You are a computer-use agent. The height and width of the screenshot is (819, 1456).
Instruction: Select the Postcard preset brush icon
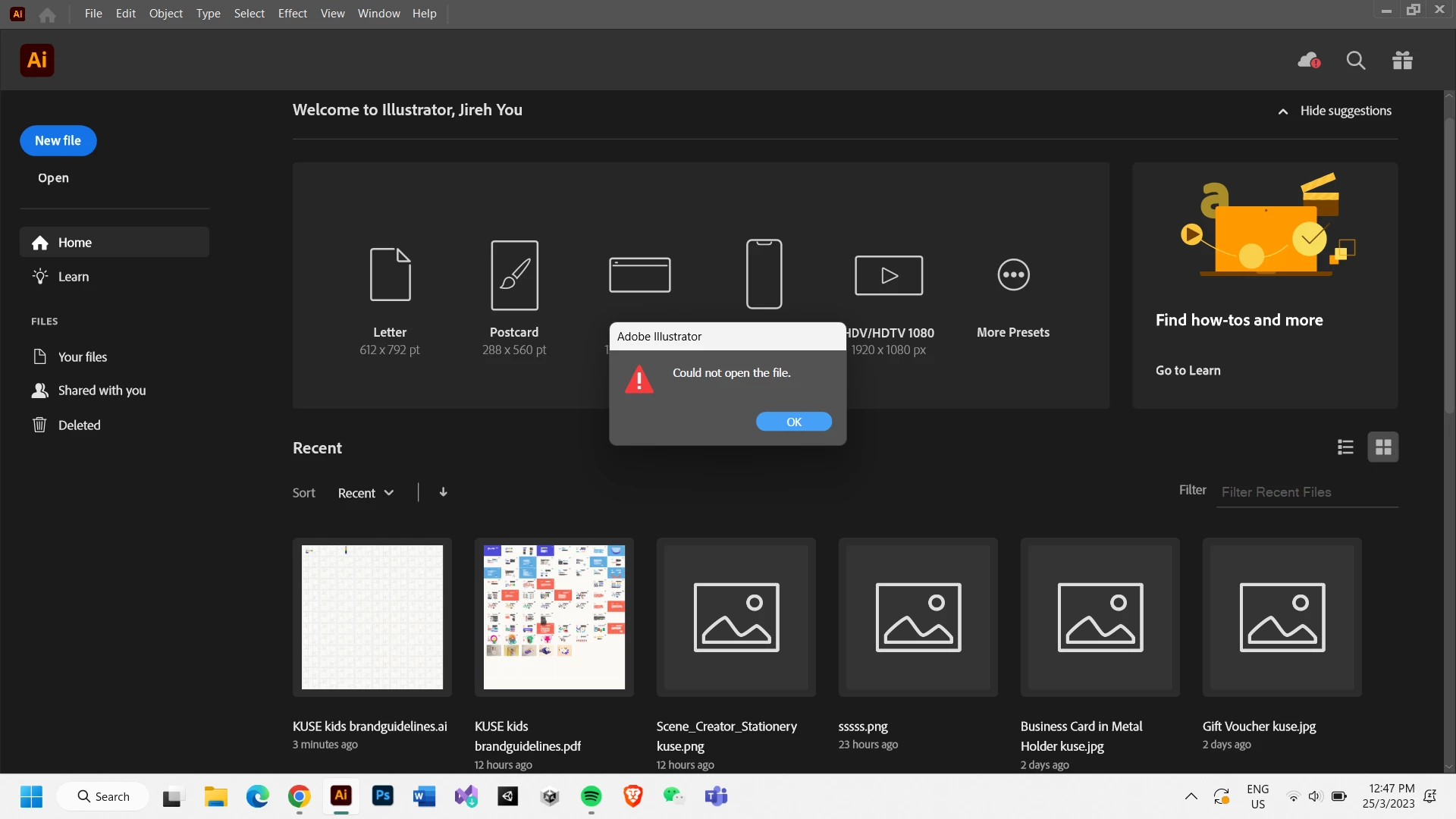[x=514, y=275]
